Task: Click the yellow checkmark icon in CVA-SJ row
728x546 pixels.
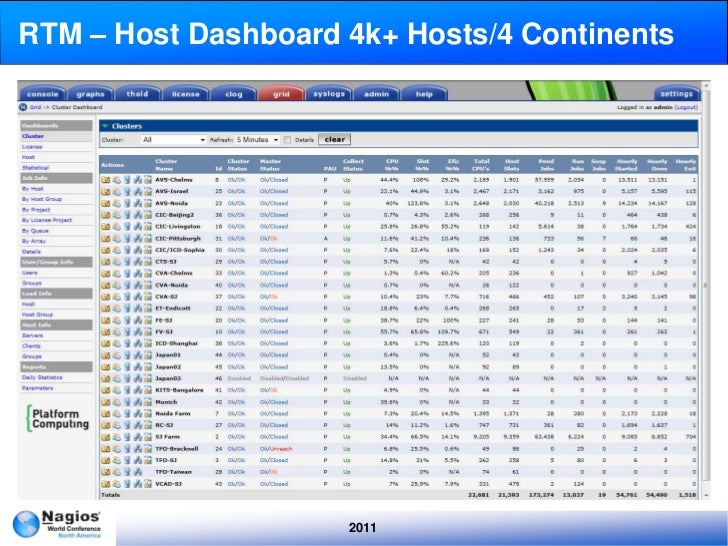Action: pos(106,297)
